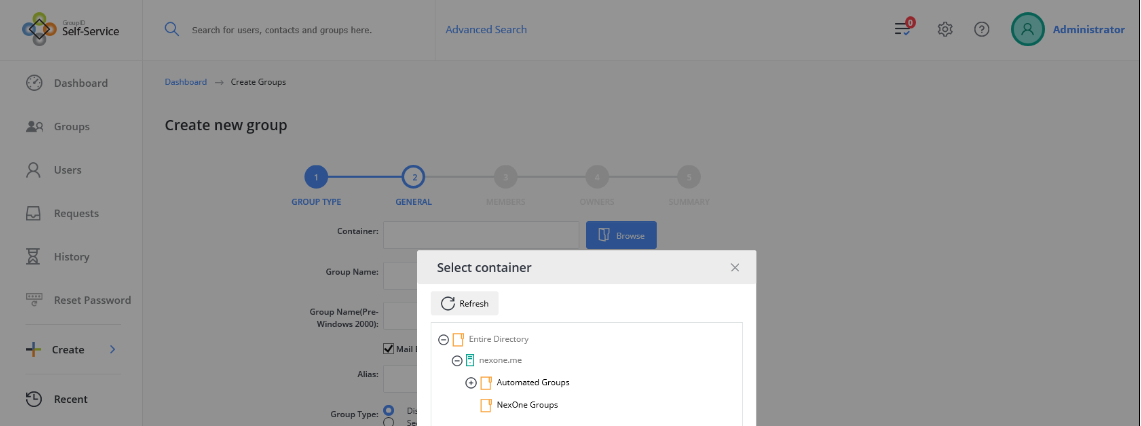
Task: Click the Requests inbox icon
Action: 33,213
